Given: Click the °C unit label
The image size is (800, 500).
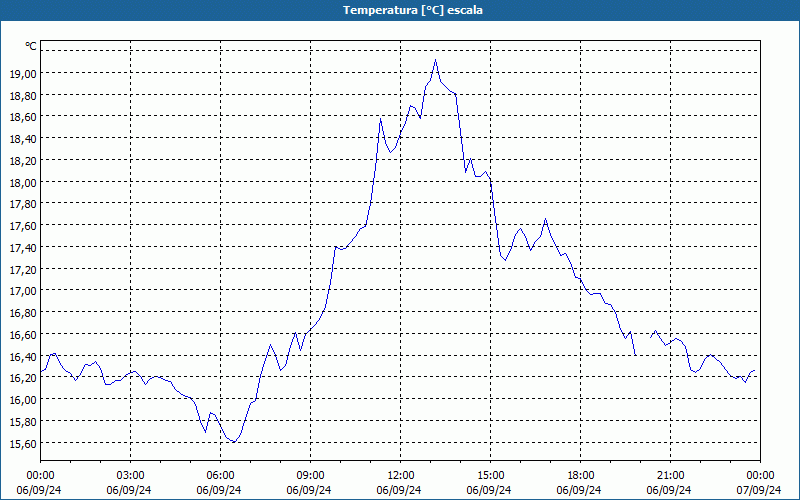Looking at the screenshot, I should click(x=31, y=46).
